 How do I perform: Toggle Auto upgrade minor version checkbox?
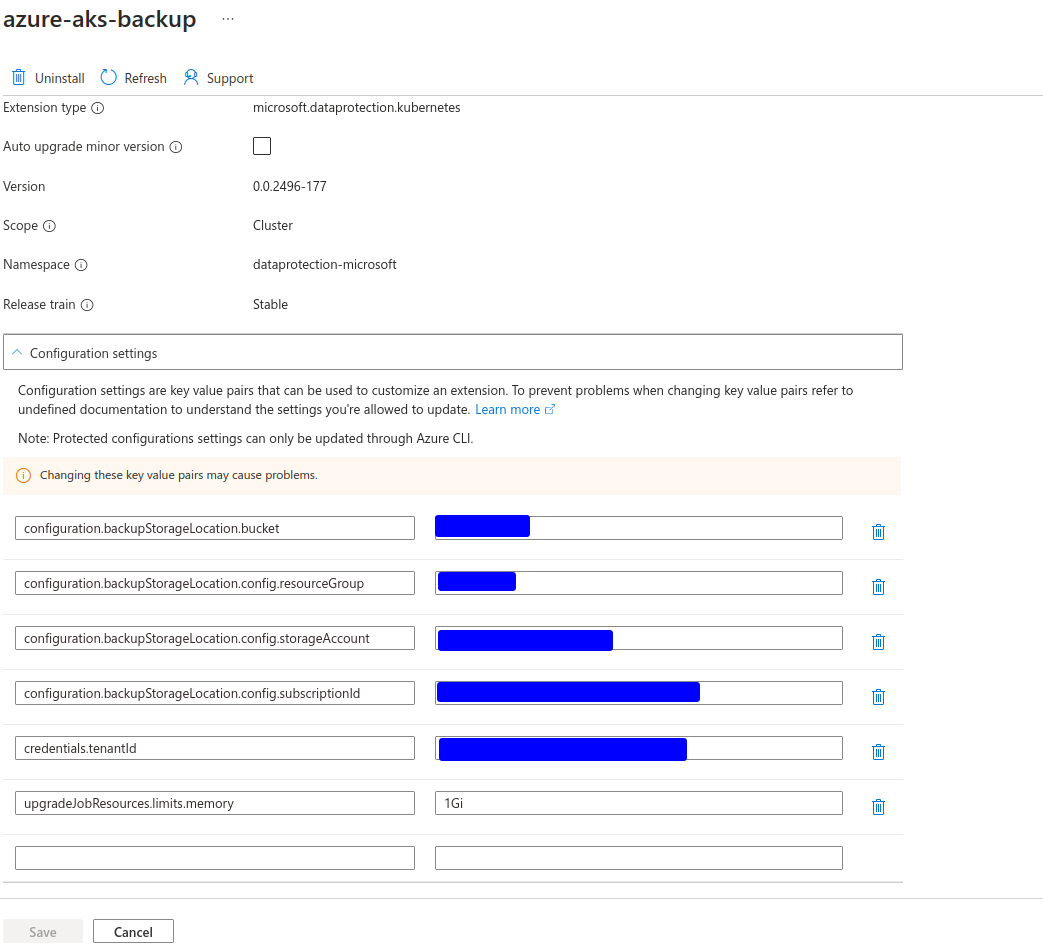tap(262, 146)
